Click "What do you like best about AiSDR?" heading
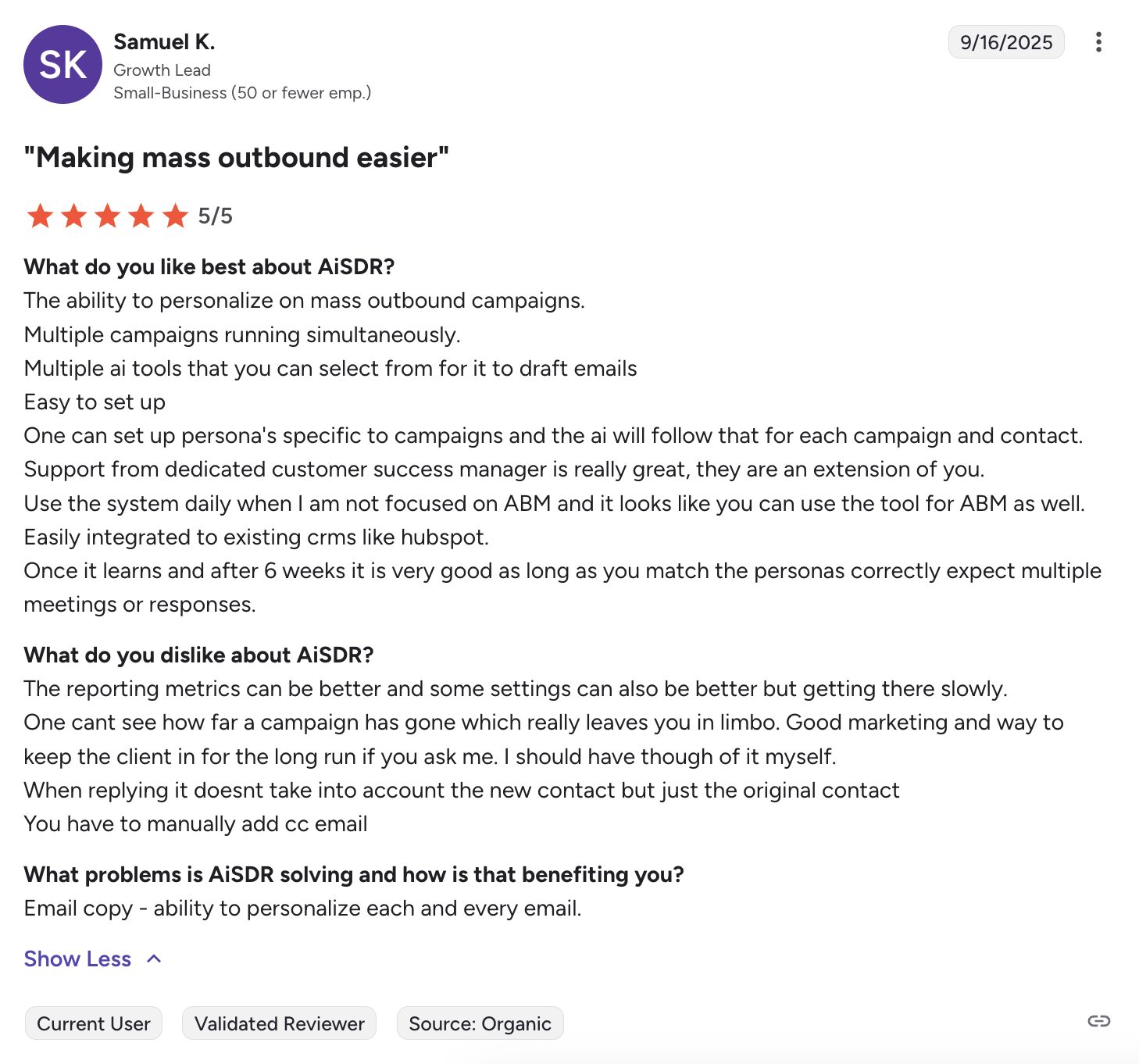 click(209, 267)
